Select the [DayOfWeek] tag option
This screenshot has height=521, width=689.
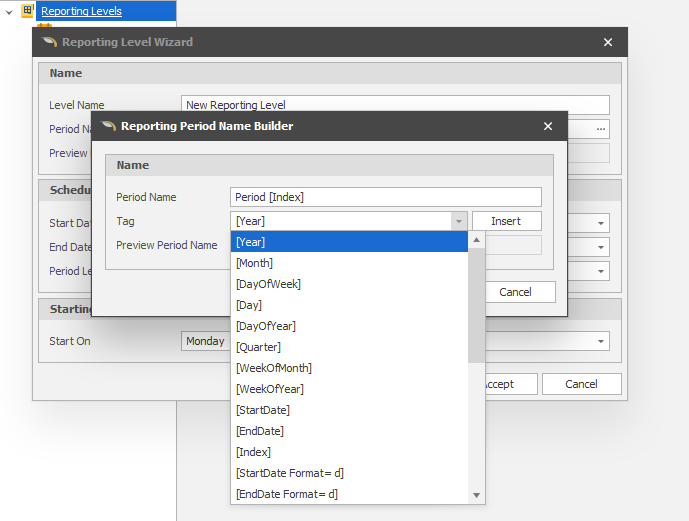click(268, 284)
